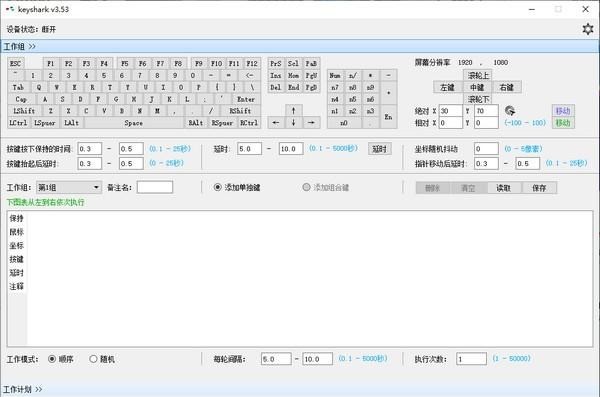The width and height of the screenshot is (600, 397).
Task: Click the relative 移动 button
Action: coord(563,123)
